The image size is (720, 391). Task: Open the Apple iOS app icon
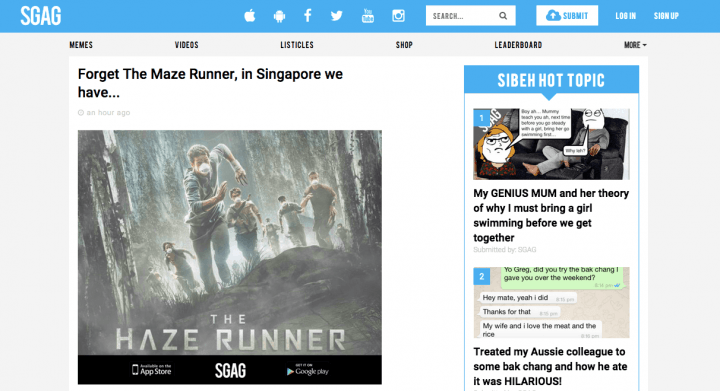(x=249, y=16)
